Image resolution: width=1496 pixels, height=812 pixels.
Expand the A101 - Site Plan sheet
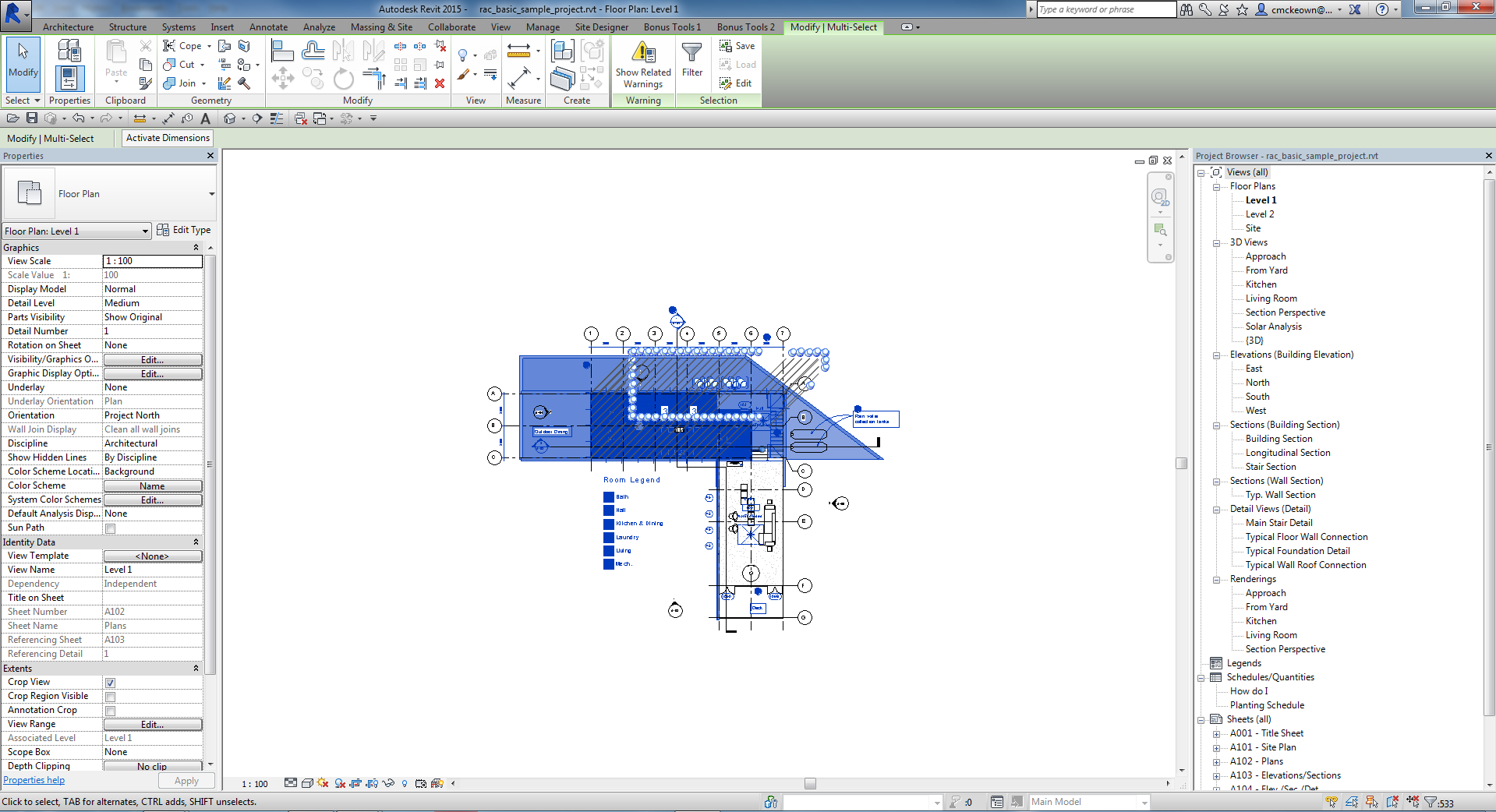tap(1216, 748)
